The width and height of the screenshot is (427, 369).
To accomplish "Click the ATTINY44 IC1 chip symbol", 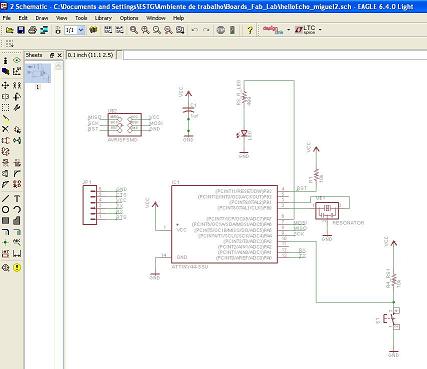I will [x=224, y=224].
